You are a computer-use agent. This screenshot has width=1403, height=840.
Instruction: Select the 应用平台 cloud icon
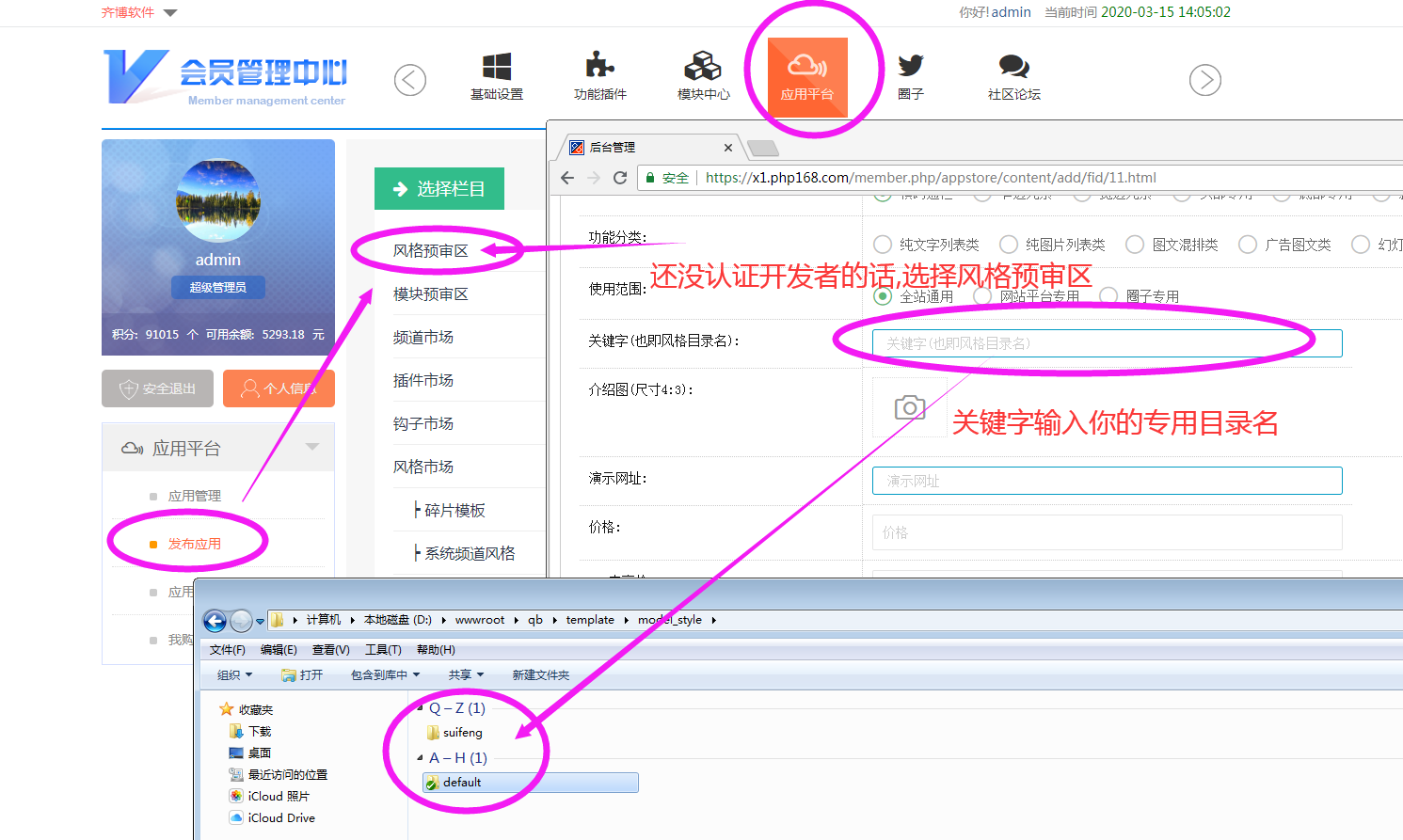(x=806, y=66)
